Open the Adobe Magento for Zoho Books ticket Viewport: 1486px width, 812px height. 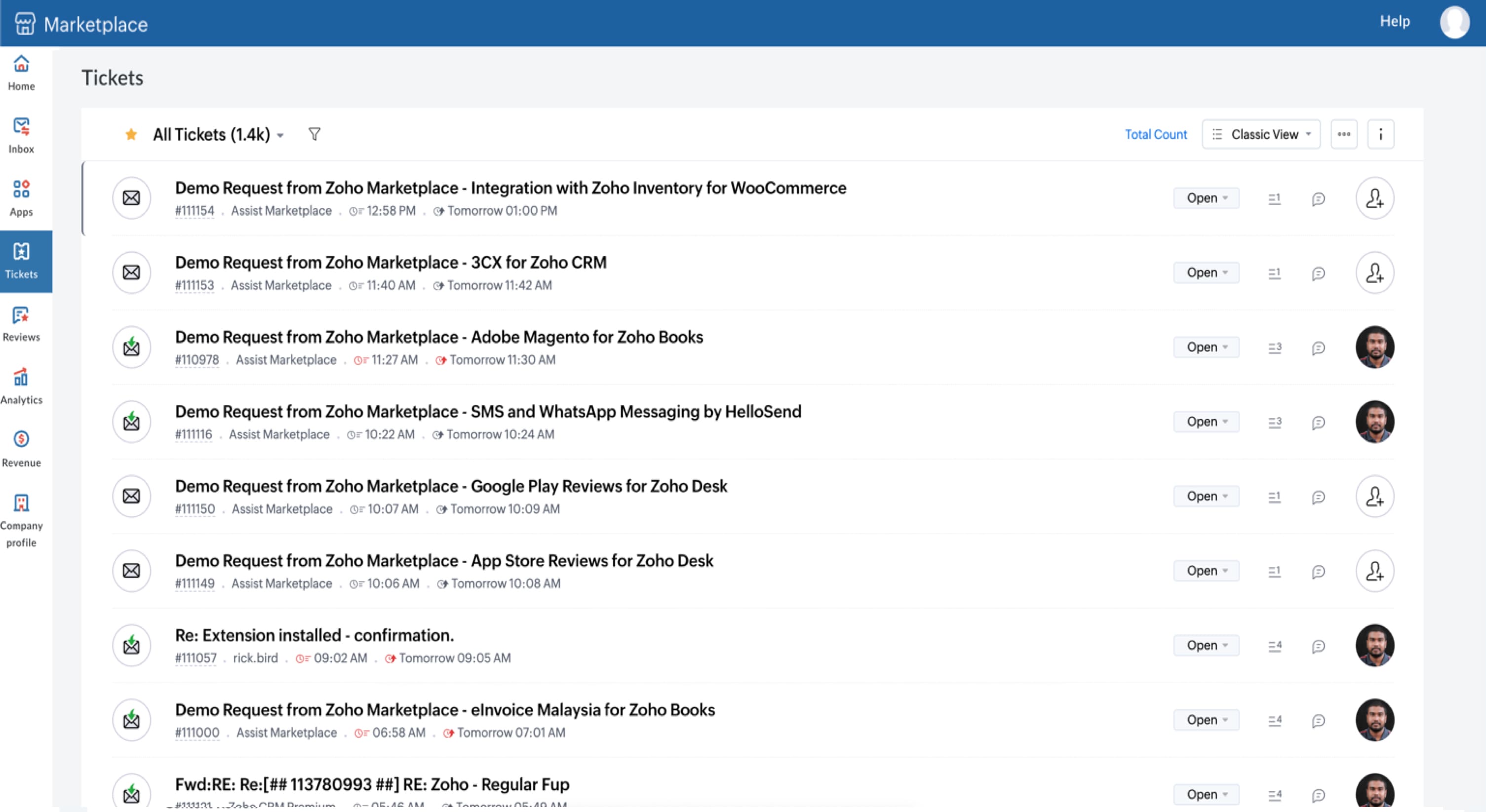tap(439, 337)
